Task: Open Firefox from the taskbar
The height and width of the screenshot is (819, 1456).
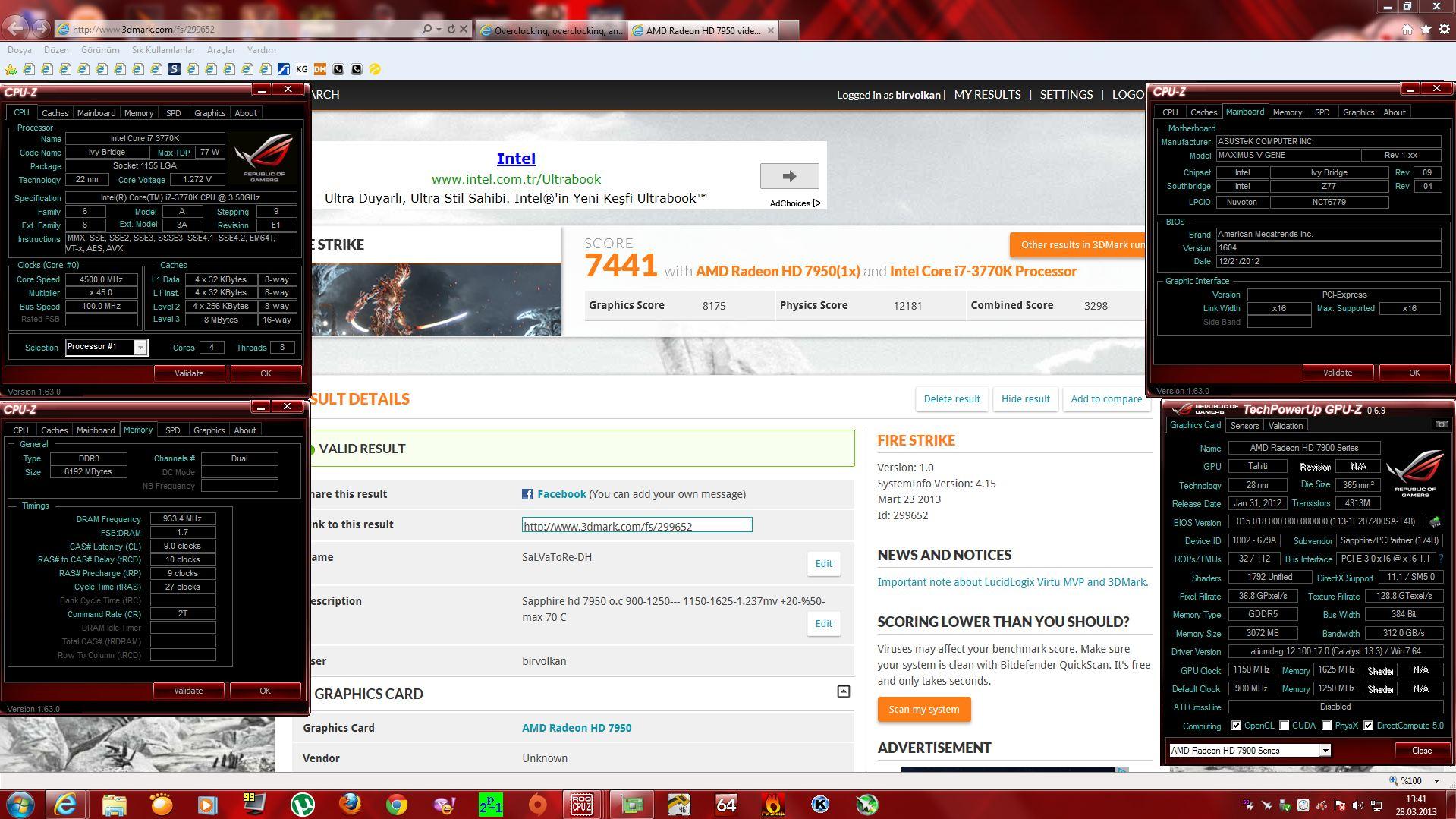Action: pyautogui.click(x=350, y=804)
